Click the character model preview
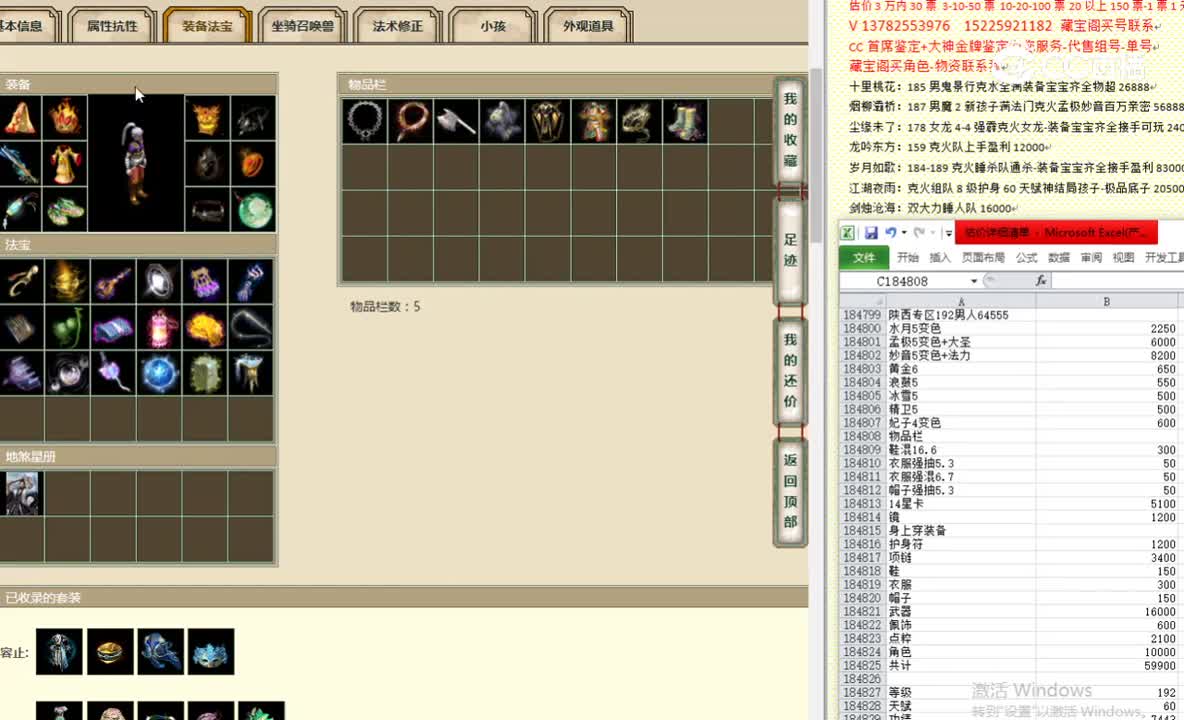This screenshot has height=720, width=1184. click(136, 163)
